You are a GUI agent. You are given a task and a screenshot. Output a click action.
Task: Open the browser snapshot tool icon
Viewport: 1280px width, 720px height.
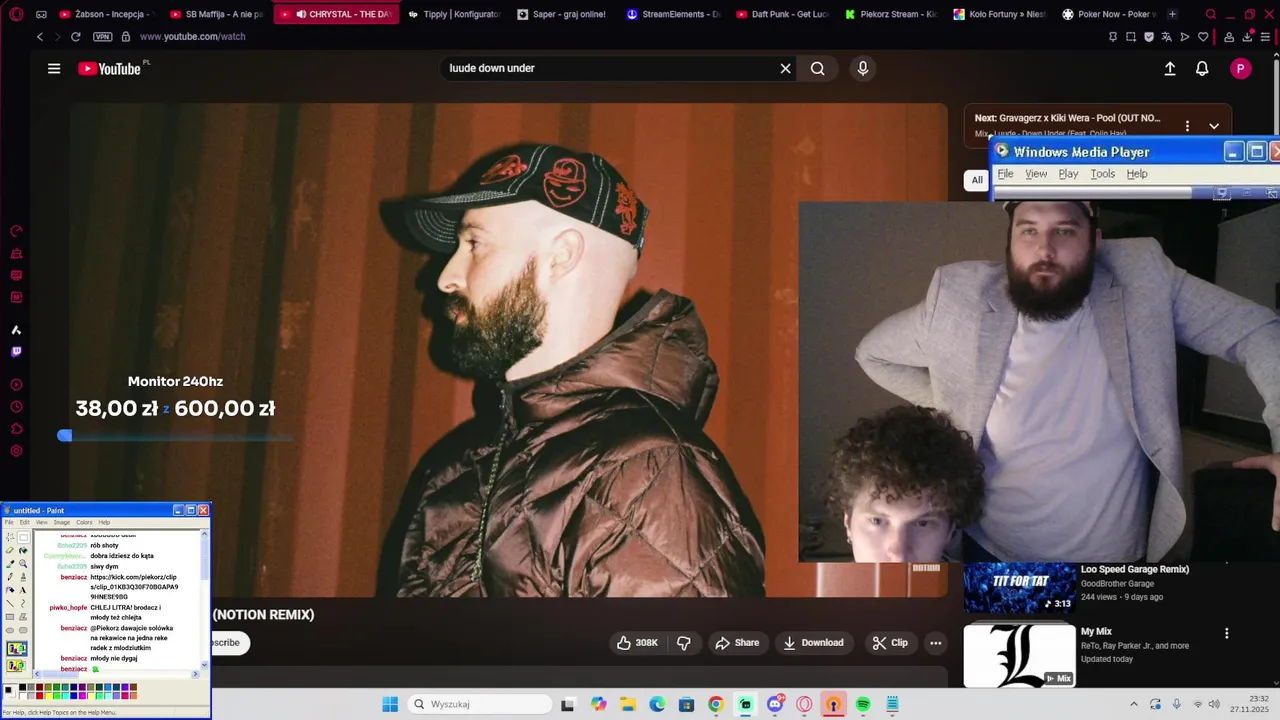1131,37
